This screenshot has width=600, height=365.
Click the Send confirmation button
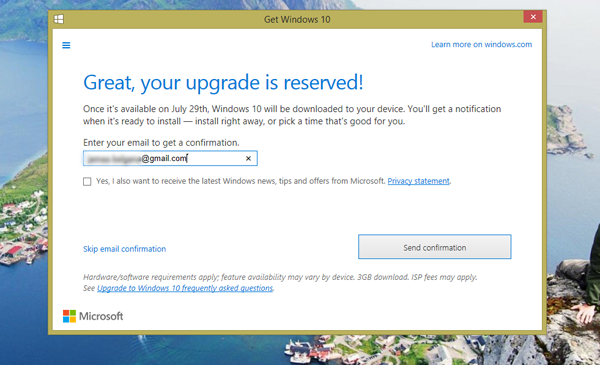435,247
